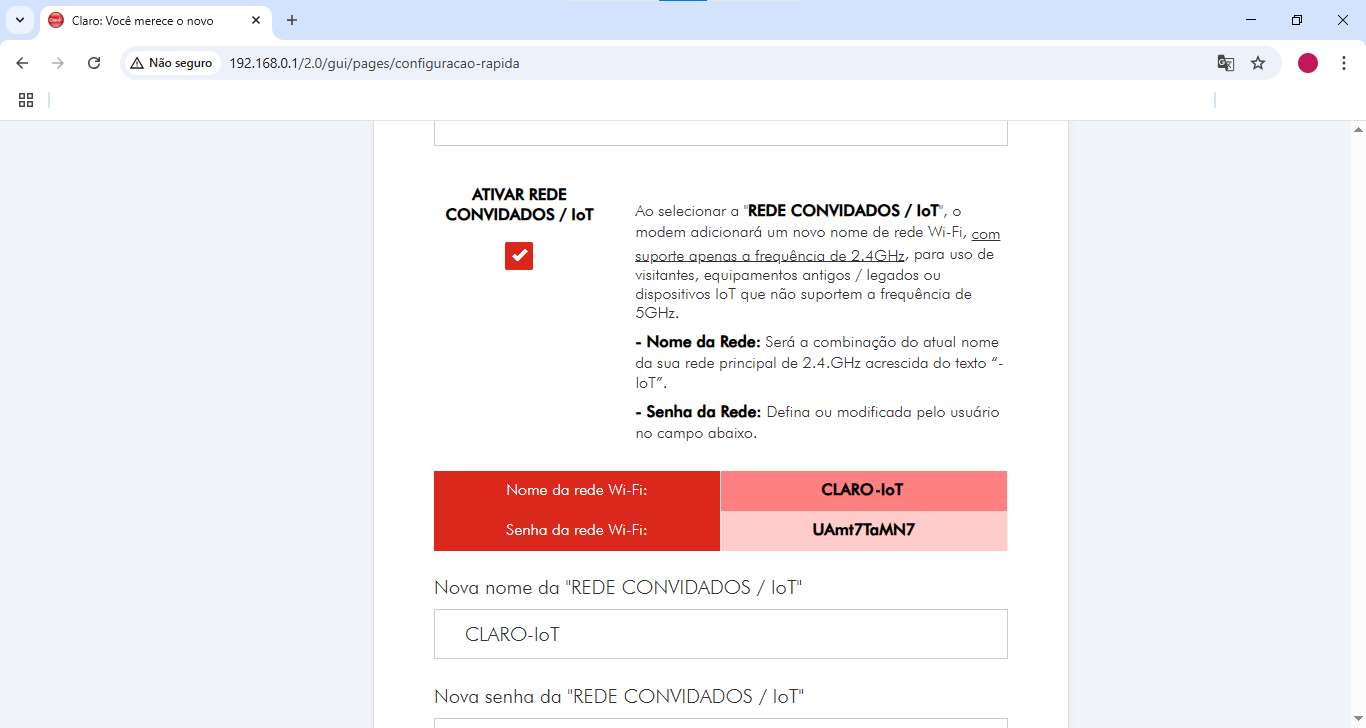
Task: Uncheck the Ativar Rede Convidados / IoT checkbox
Action: [x=519, y=256]
